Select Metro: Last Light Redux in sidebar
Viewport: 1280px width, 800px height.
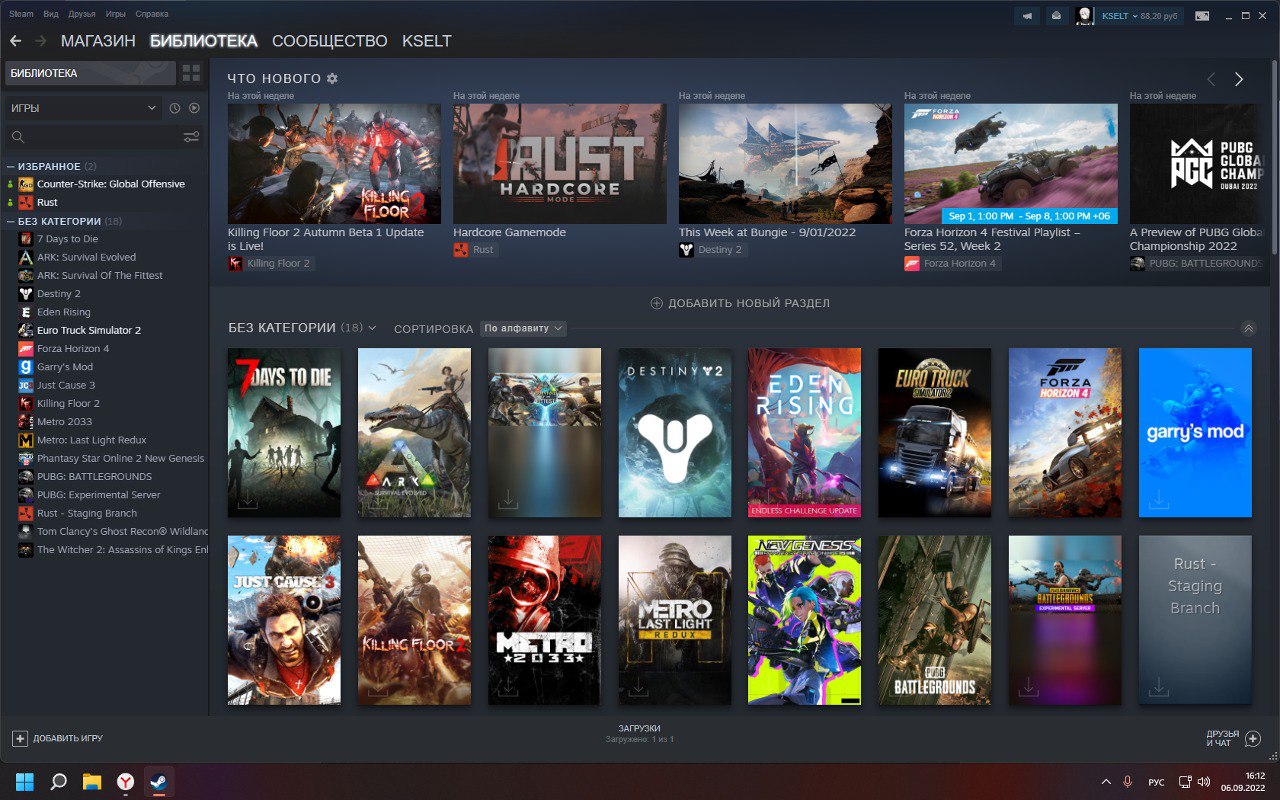pyautogui.click(x=92, y=440)
